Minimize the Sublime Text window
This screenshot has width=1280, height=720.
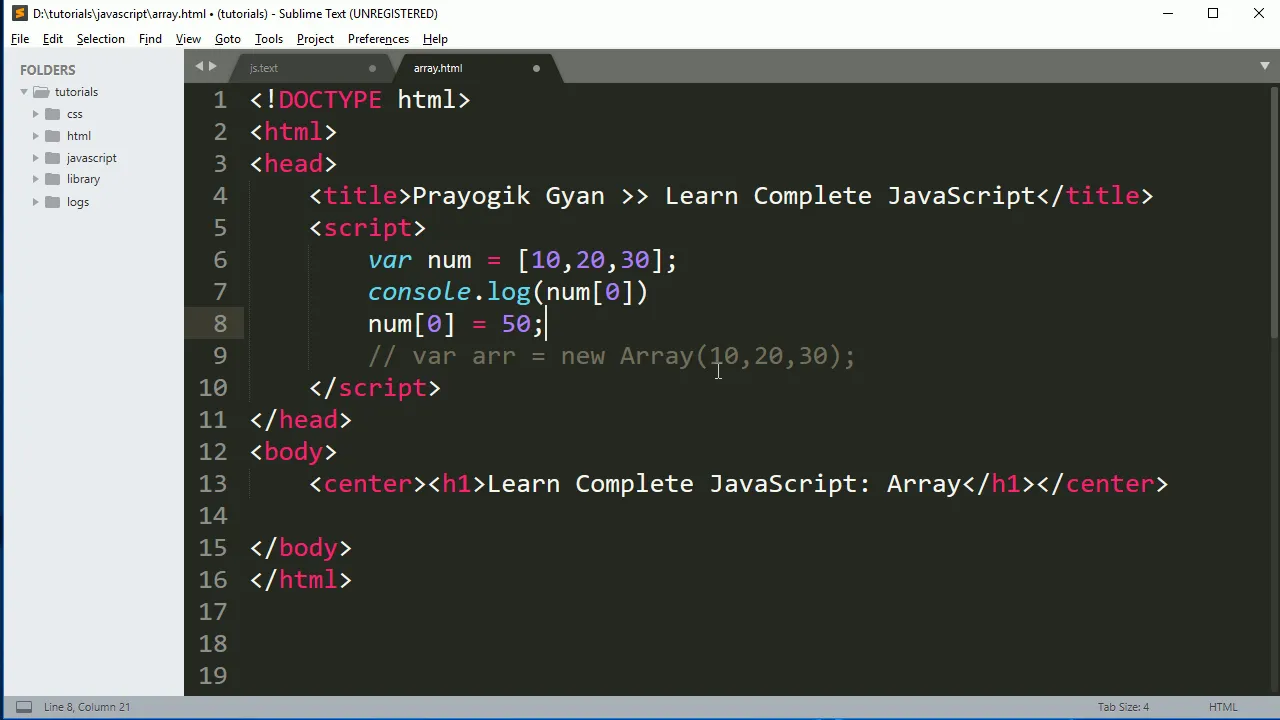(x=1167, y=13)
